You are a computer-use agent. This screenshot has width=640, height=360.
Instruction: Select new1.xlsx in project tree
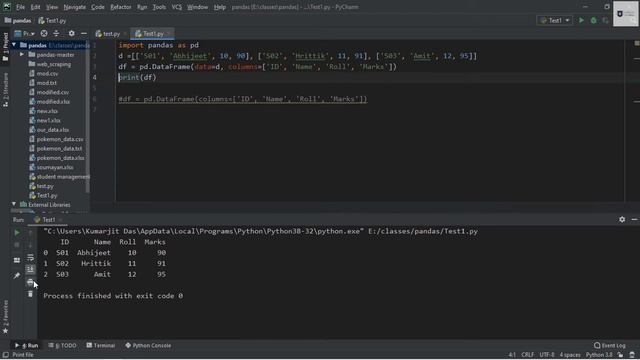[45, 120]
